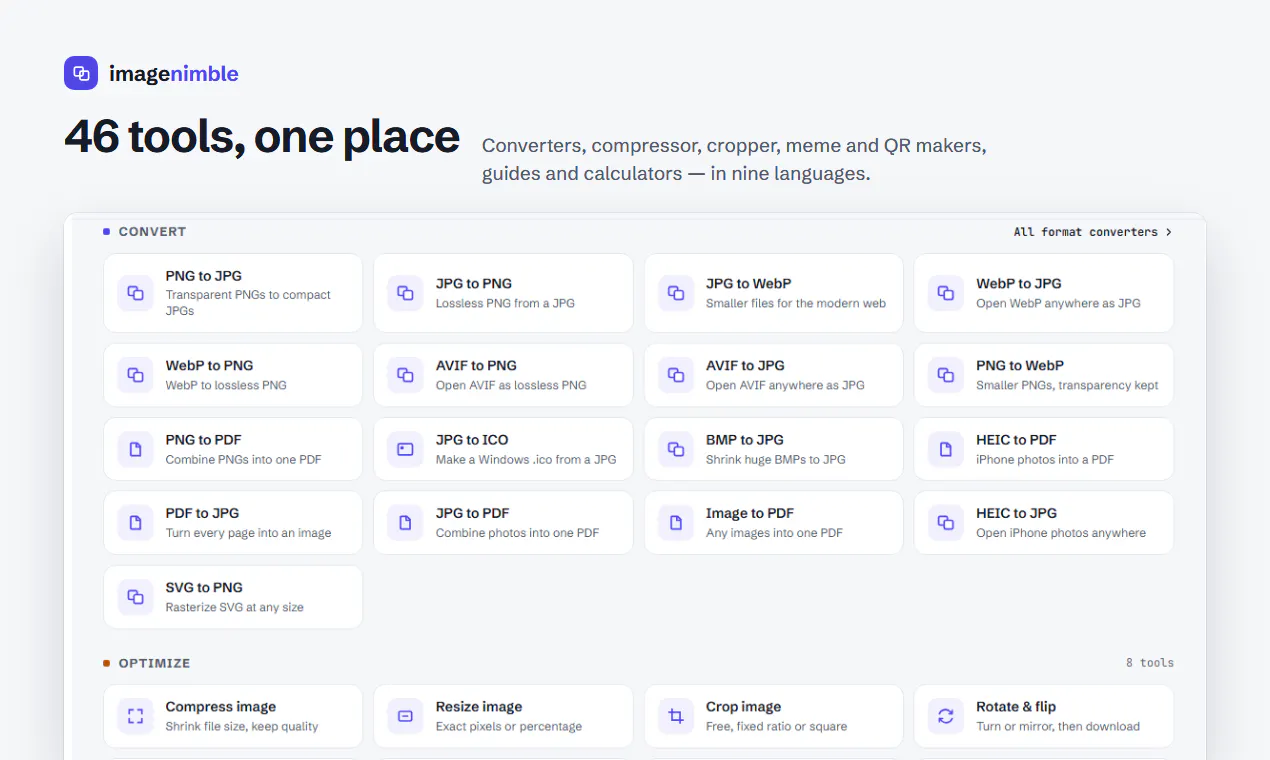Click the '8 tools' count label

(x=1150, y=663)
